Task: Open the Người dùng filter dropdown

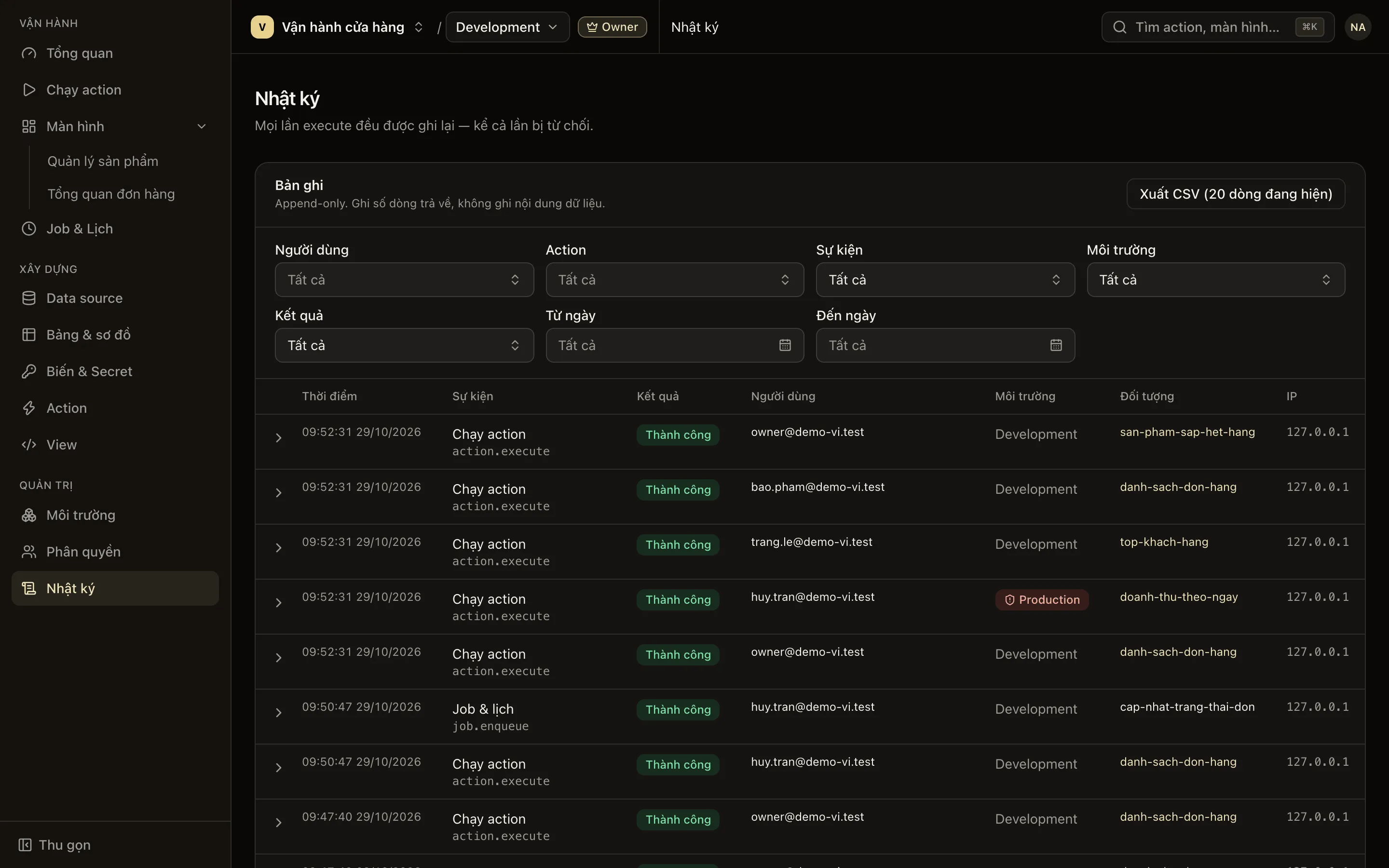Action: 404,280
